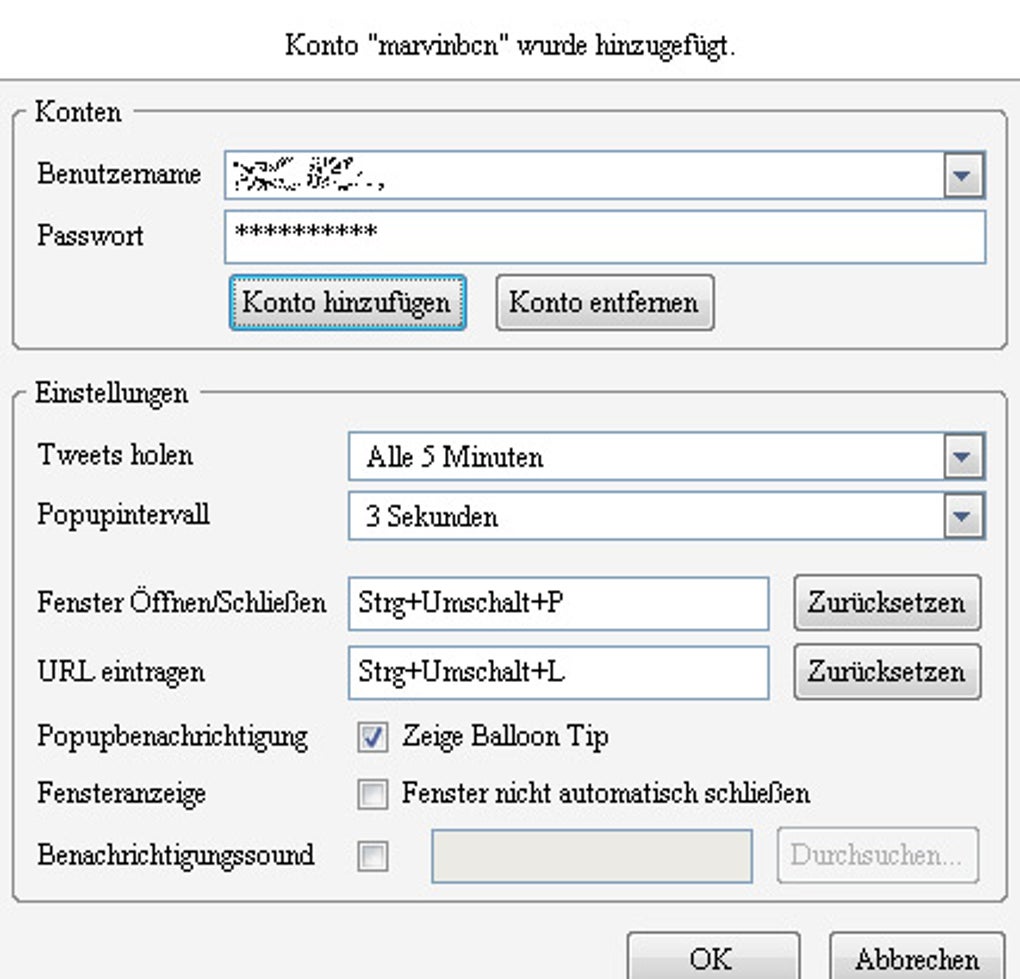Click the URL eintragen hotkey field
Image resolution: width=1020 pixels, height=979 pixels.
tap(558, 671)
